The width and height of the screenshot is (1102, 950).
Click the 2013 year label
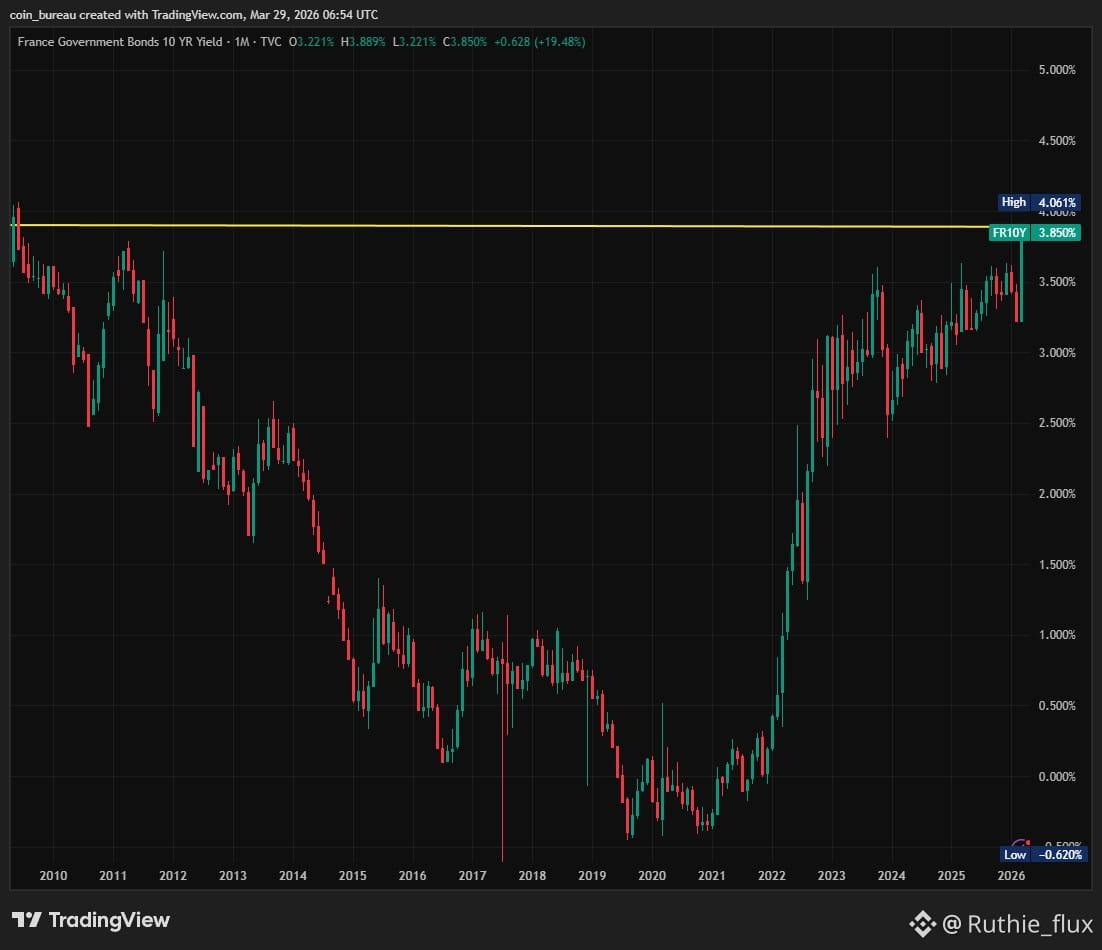(x=233, y=876)
